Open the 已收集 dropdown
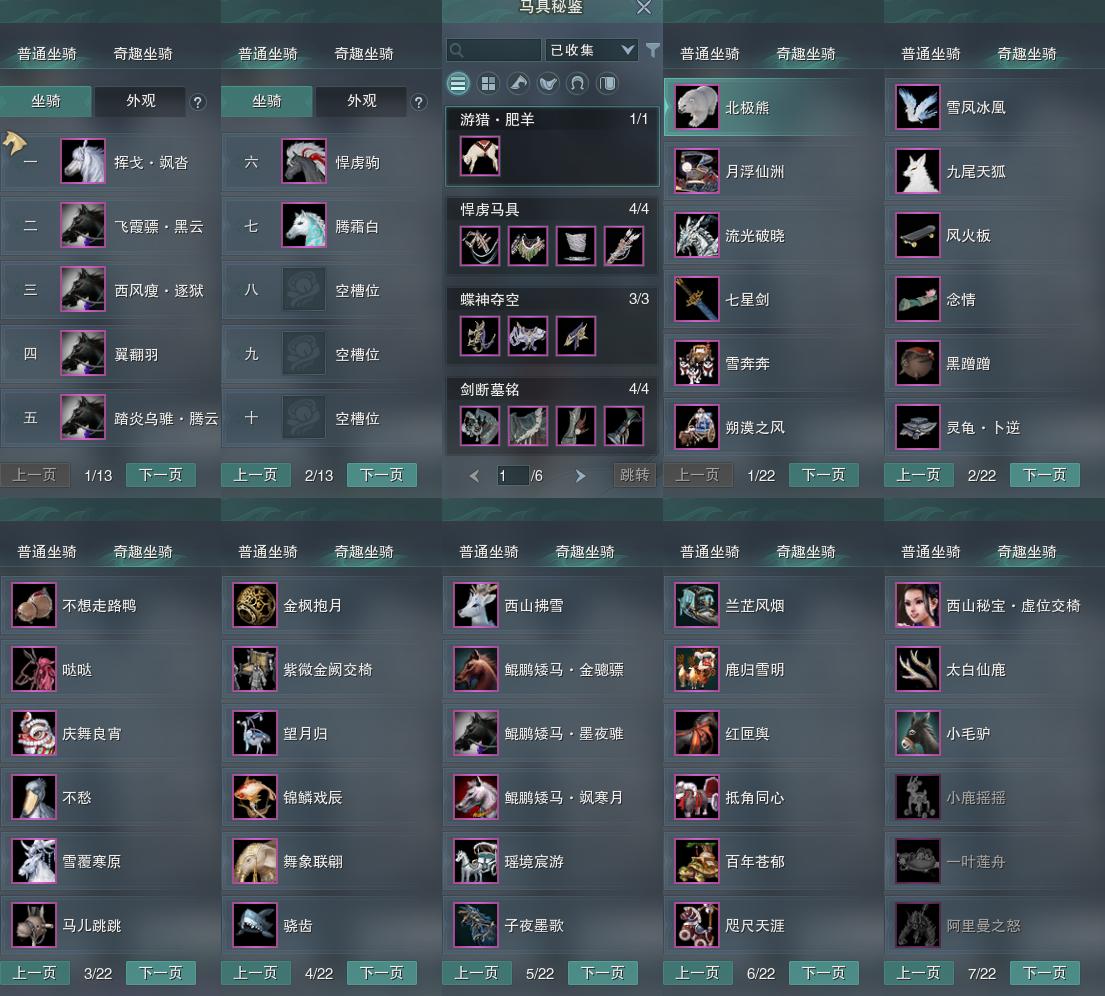The width and height of the screenshot is (1105, 996). [591, 50]
